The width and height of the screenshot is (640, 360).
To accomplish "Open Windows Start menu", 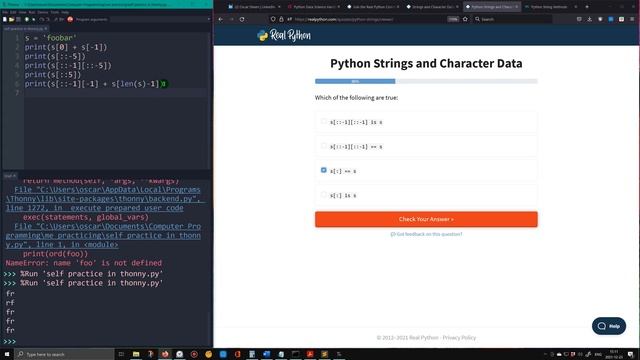I will point(7,354).
